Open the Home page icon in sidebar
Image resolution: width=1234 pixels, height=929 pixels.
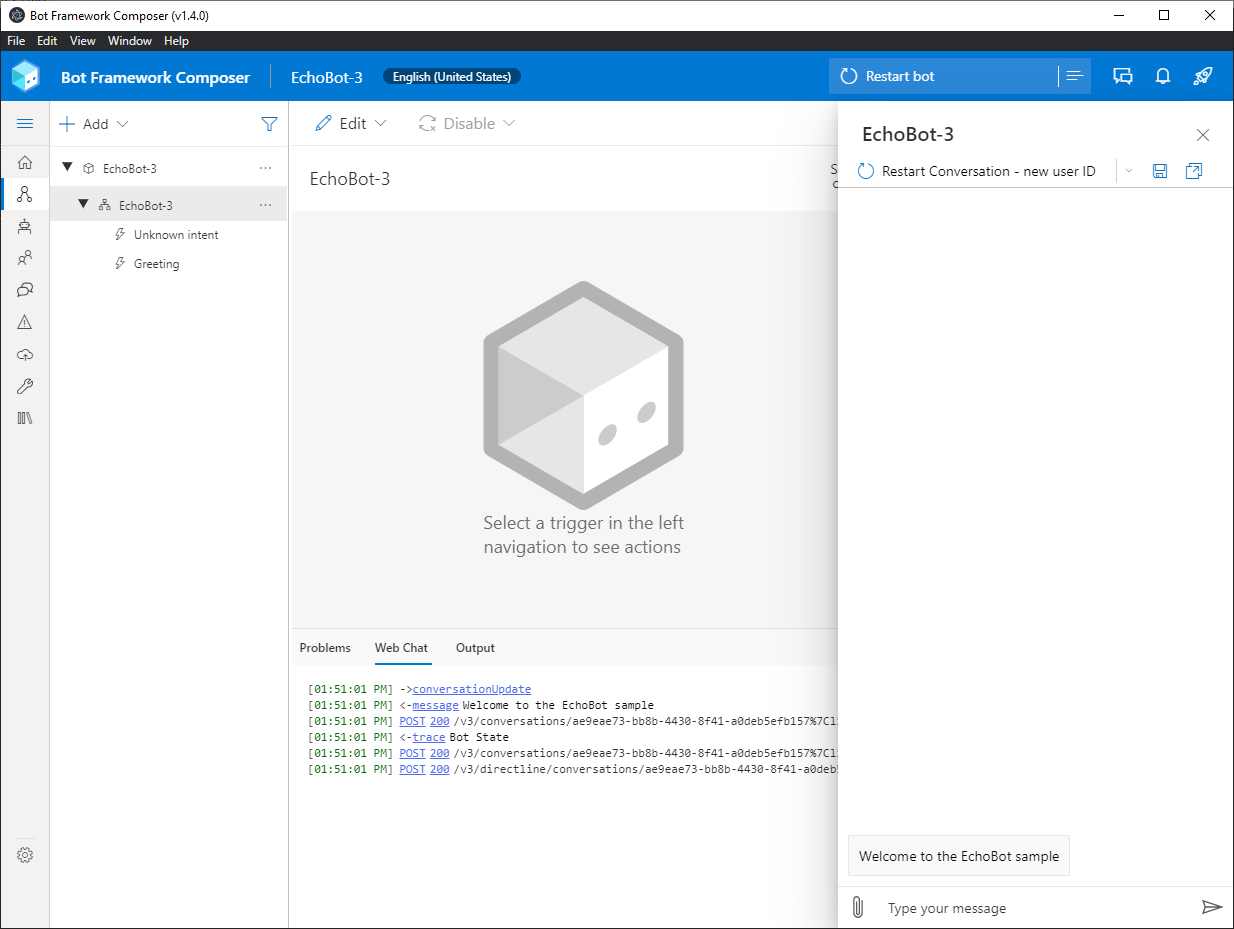pyautogui.click(x=25, y=163)
